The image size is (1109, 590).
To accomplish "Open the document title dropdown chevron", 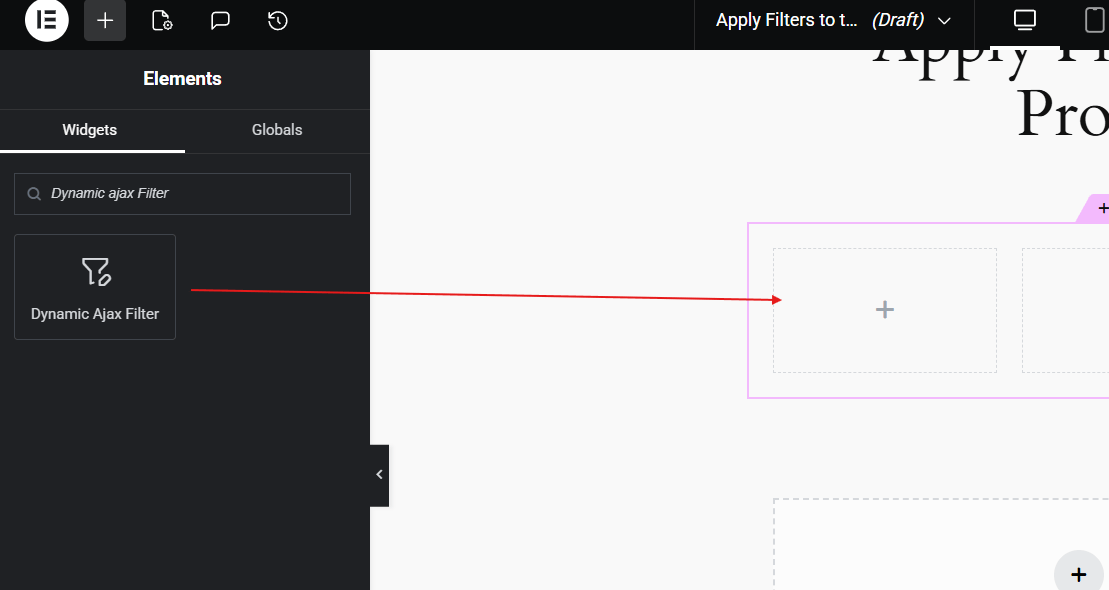I will pos(944,20).
